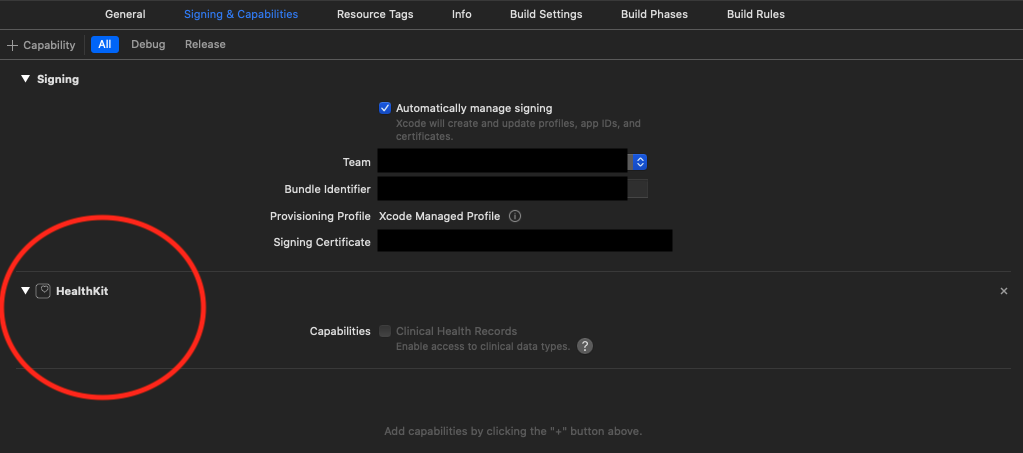Enable Clinical Health Records checkbox
1023x453 pixels.
pos(385,331)
